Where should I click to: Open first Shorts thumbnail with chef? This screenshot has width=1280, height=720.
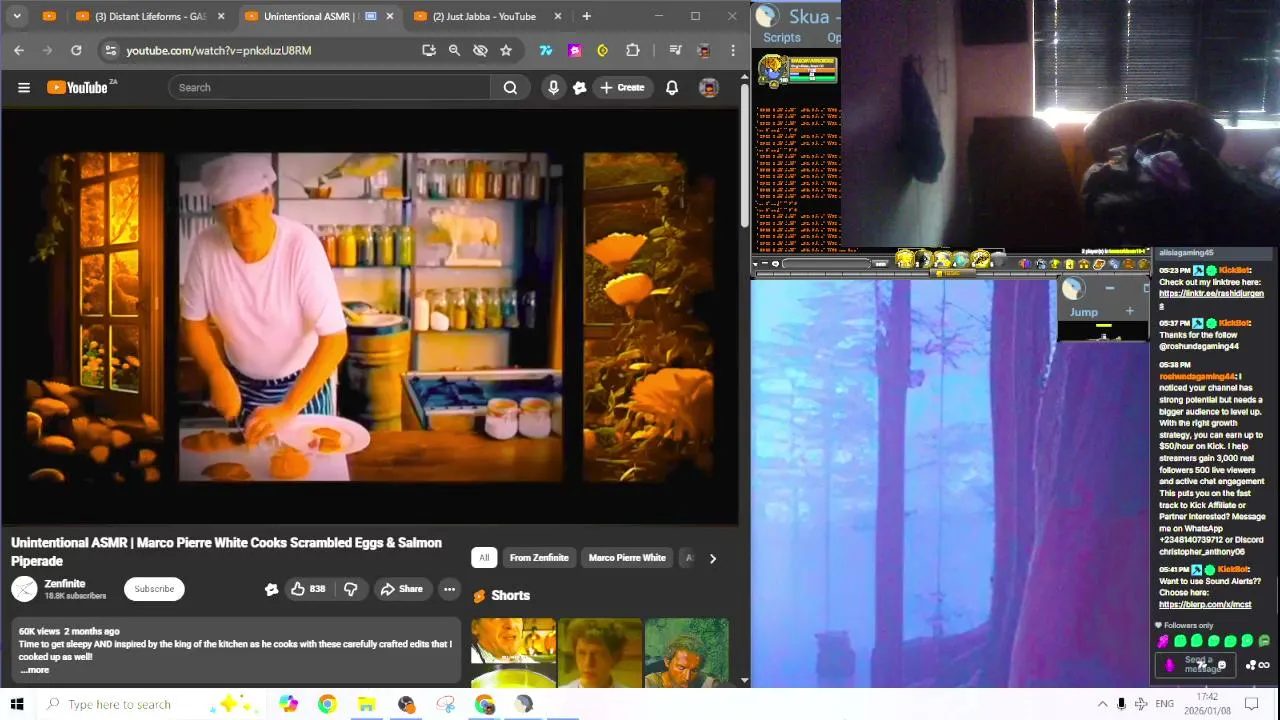pos(513,653)
